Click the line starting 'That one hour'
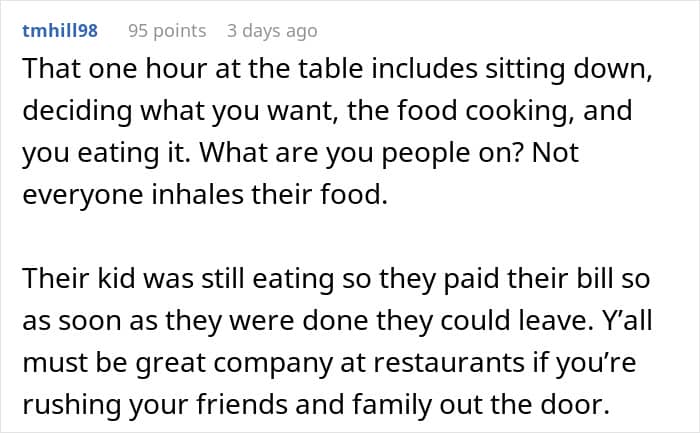Screen dimensions: 700x433 click(x=337, y=70)
